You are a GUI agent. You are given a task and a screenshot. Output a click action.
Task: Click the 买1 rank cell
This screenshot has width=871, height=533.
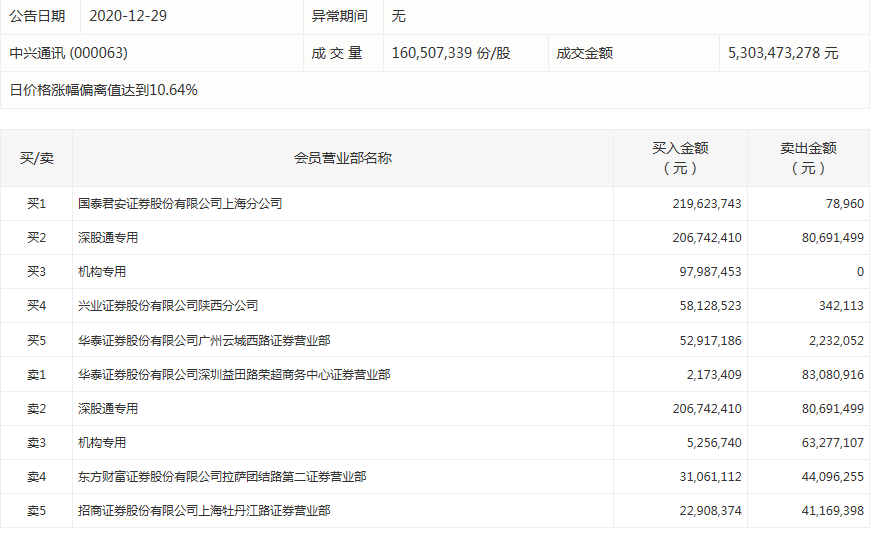point(37,204)
